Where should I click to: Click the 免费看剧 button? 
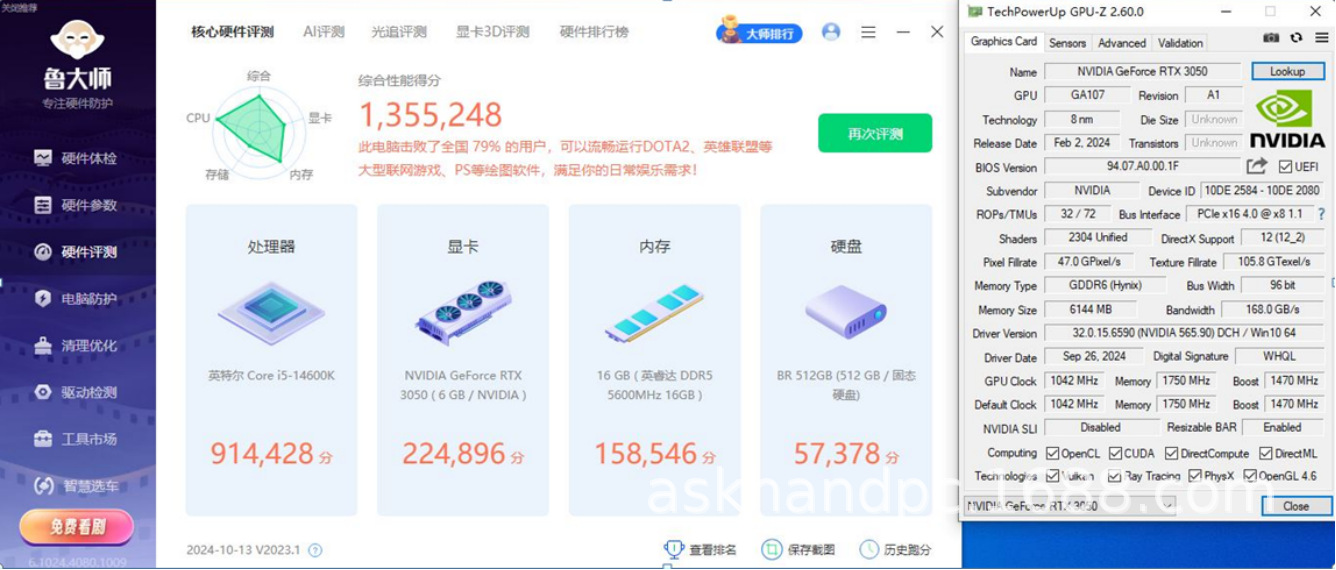[77, 527]
